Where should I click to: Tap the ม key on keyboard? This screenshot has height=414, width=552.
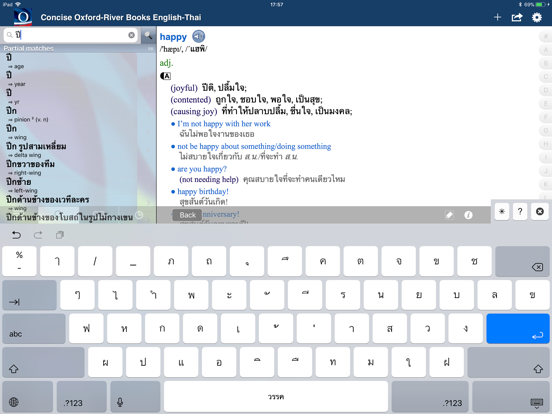point(371,362)
